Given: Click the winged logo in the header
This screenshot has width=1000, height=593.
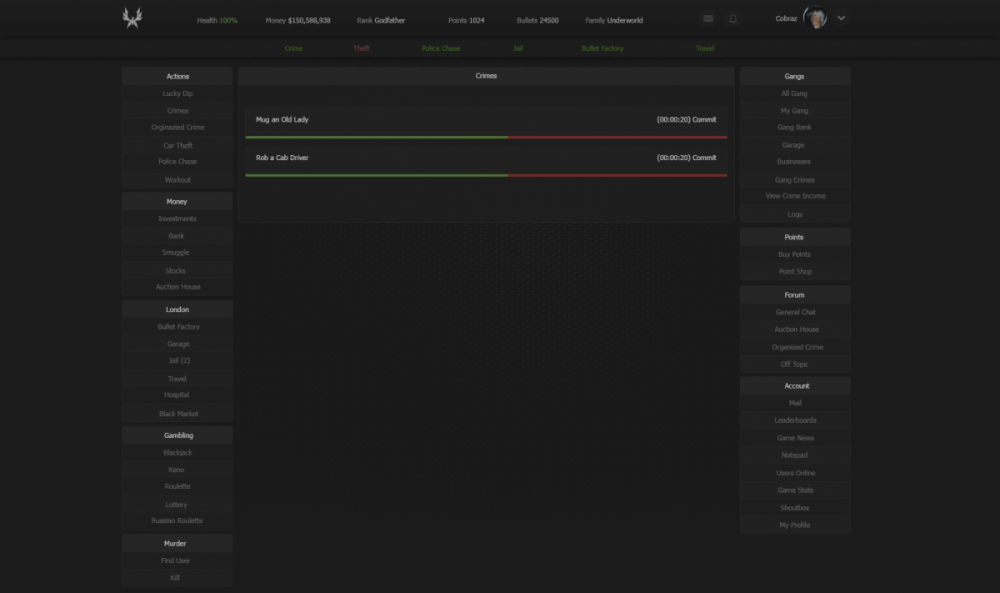Looking at the screenshot, I should tap(132, 19).
